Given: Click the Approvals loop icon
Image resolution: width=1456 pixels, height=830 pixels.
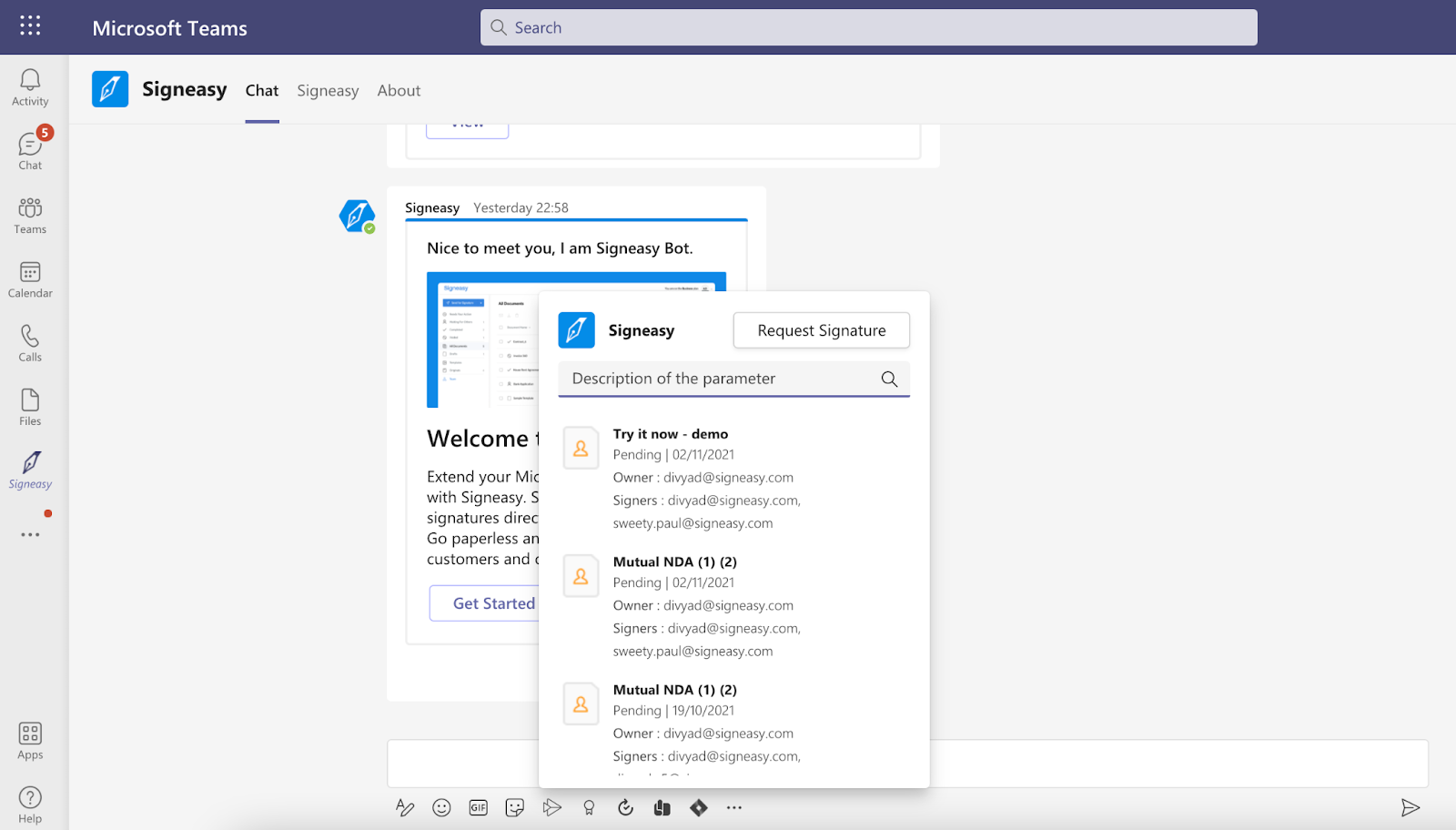Looking at the screenshot, I should pyautogui.click(x=625, y=807).
